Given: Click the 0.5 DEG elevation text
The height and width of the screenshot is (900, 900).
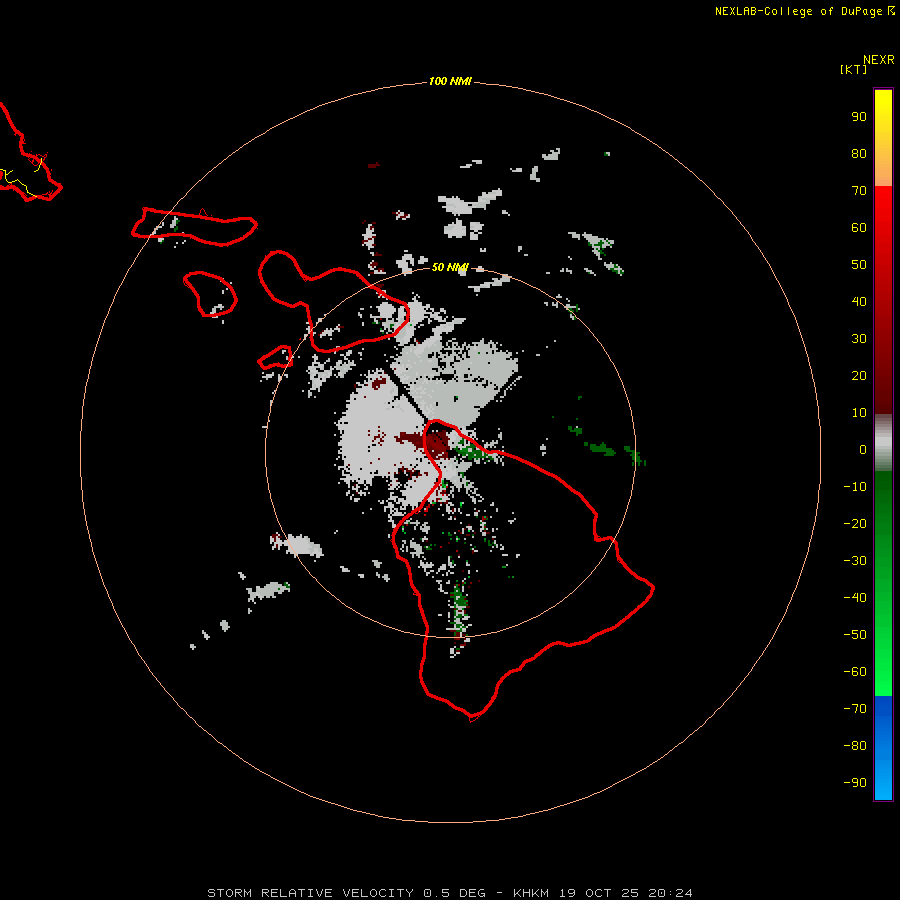Looking at the screenshot, I should (454, 893).
